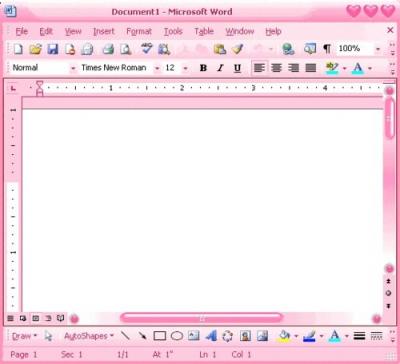Expand the Normal style dropdown
Image resolution: width=400 pixels, height=364 pixels.
(73, 68)
